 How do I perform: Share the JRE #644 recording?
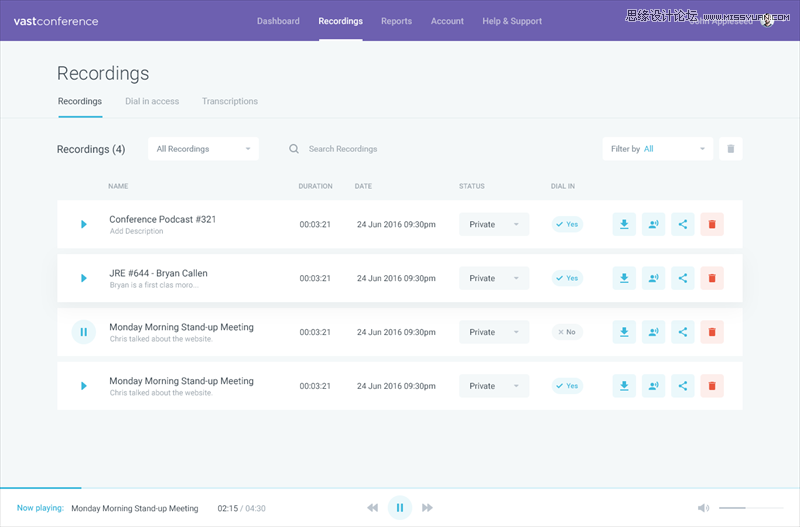(x=683, y=278)
